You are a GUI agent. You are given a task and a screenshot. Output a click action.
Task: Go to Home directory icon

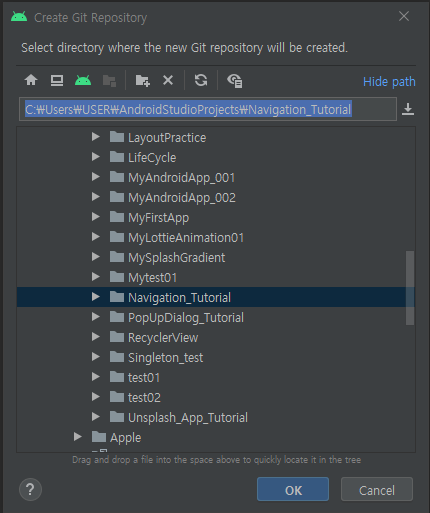coord(31,80)
